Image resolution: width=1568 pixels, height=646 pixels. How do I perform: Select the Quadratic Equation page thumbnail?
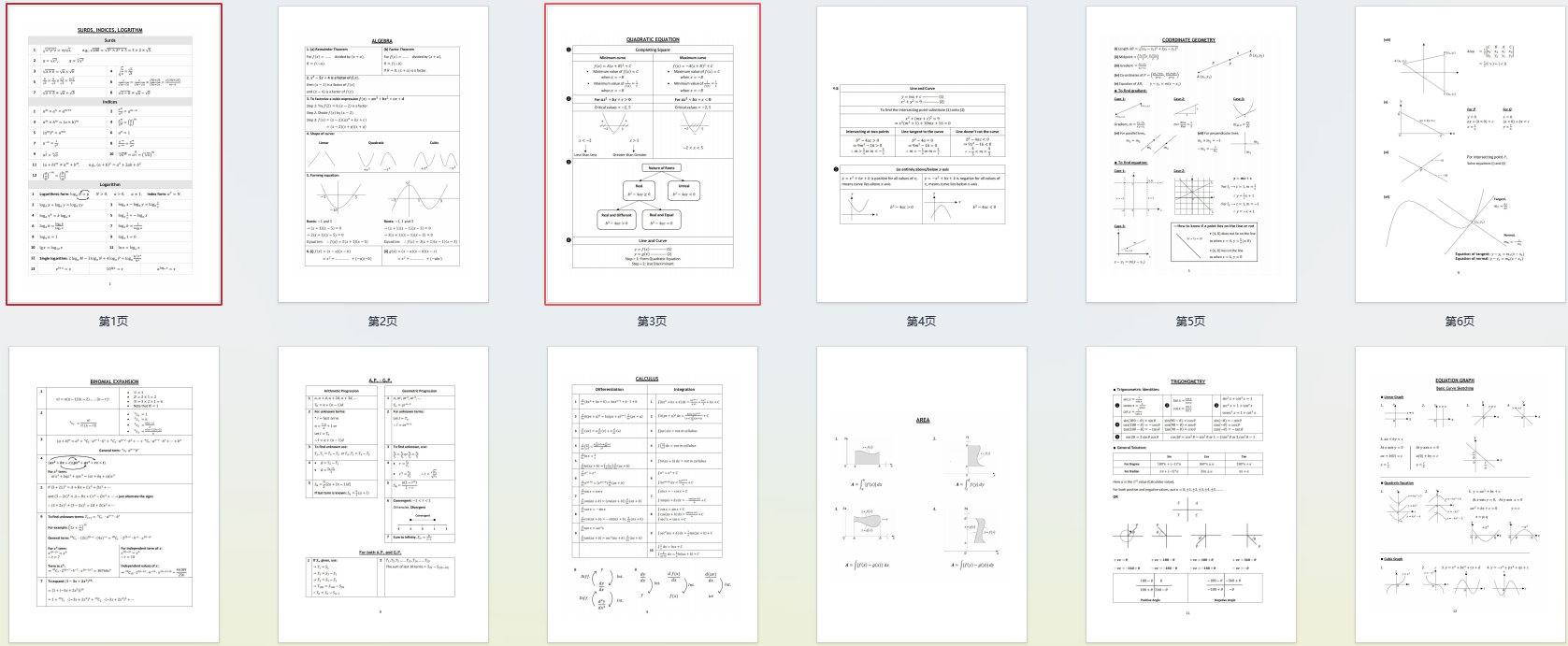653,154
